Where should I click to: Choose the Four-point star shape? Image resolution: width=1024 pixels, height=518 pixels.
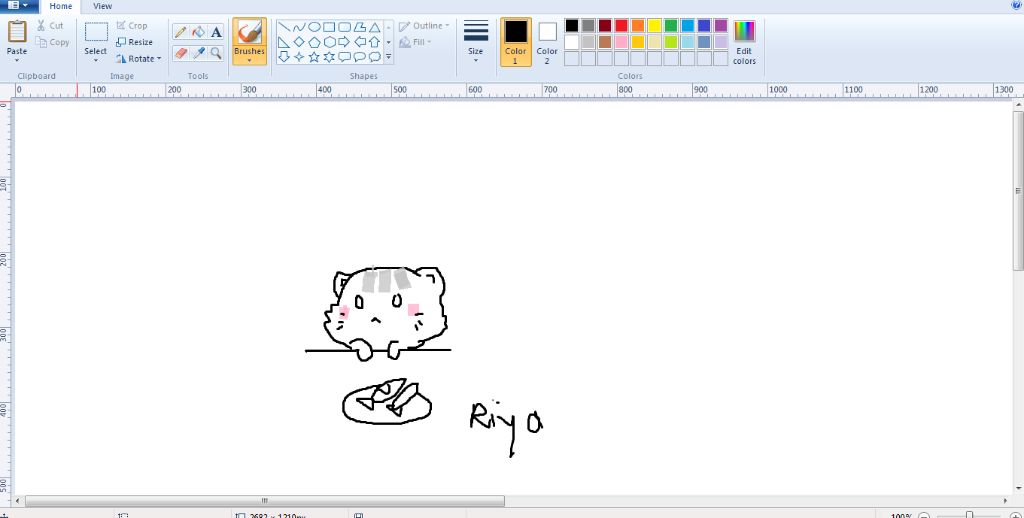point(299,57)
